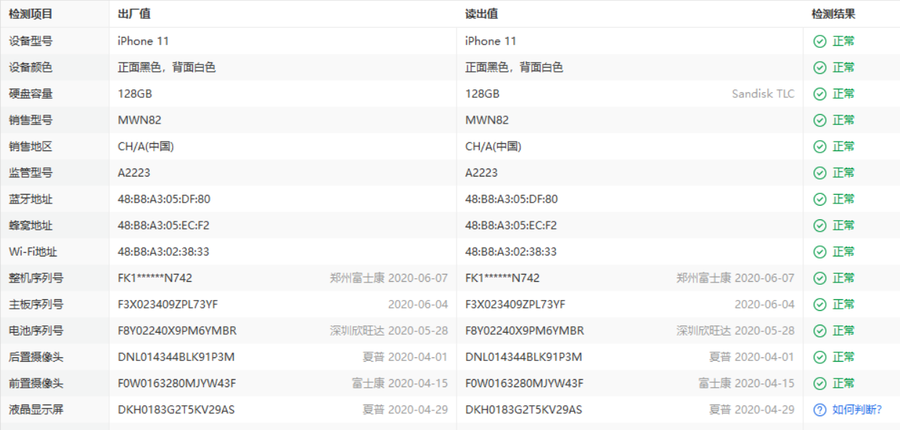Click read-side 富士康 2020-04-15 note
Screen dimensions: 900x430
746,383
